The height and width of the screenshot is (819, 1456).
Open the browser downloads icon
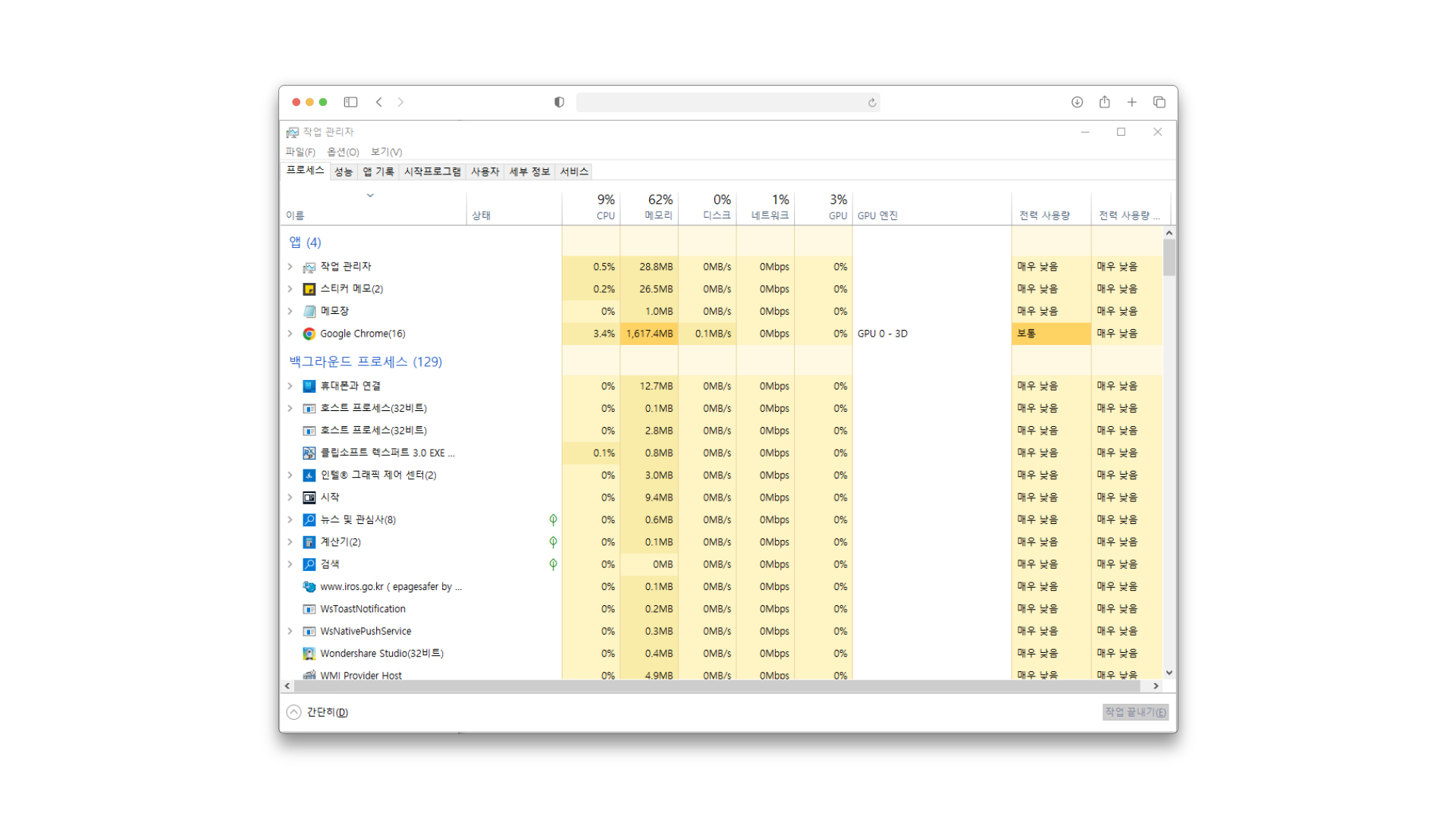[x=1077, y=102]
